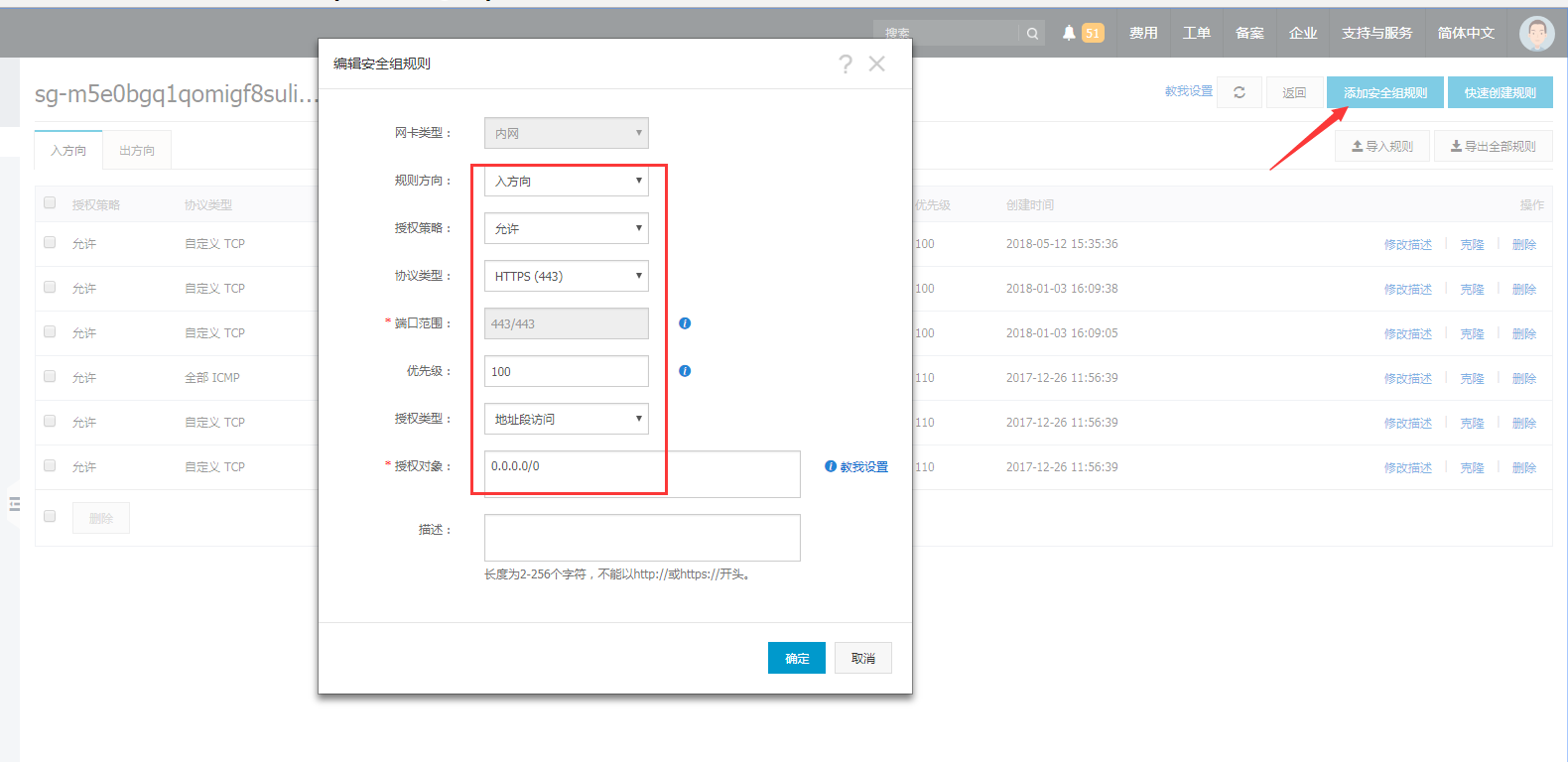Image resolution: width=1568 pixels, height=762 pixels.
Task: Open the 规则方向 dropdown
Action: coord(566,181)
